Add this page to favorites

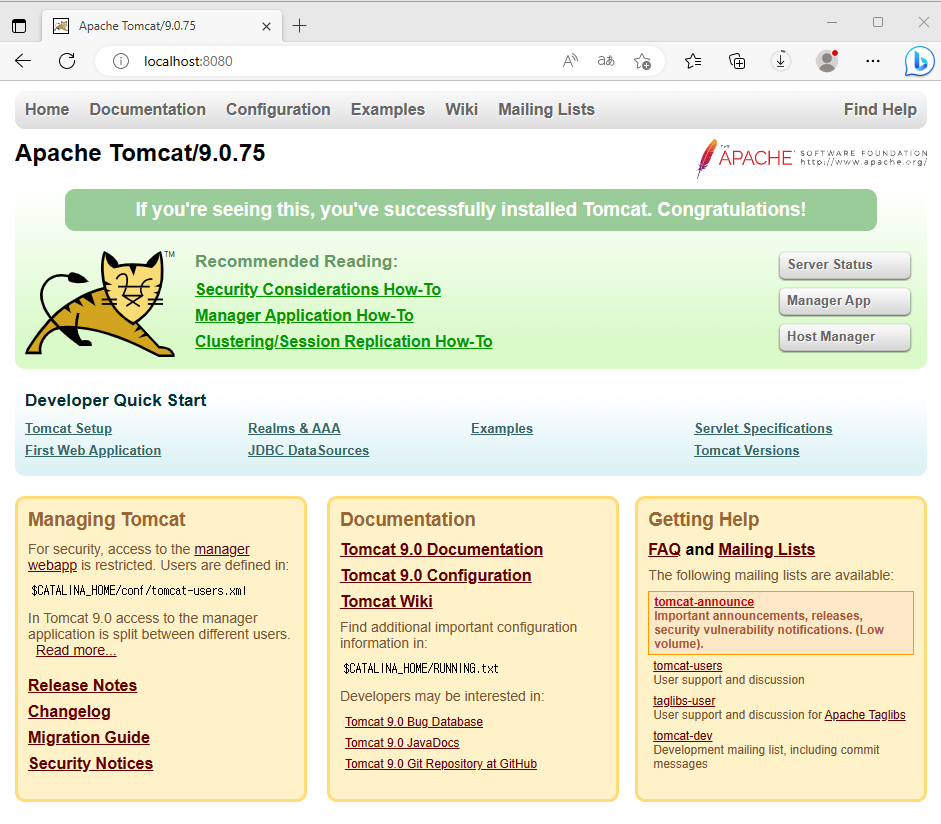coord(642,61)
